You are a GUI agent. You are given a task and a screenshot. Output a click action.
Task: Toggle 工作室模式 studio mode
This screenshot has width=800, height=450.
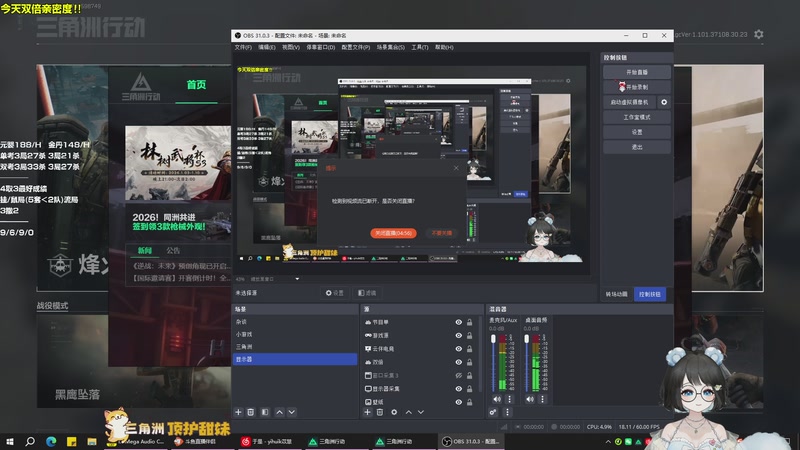[637, 117]
